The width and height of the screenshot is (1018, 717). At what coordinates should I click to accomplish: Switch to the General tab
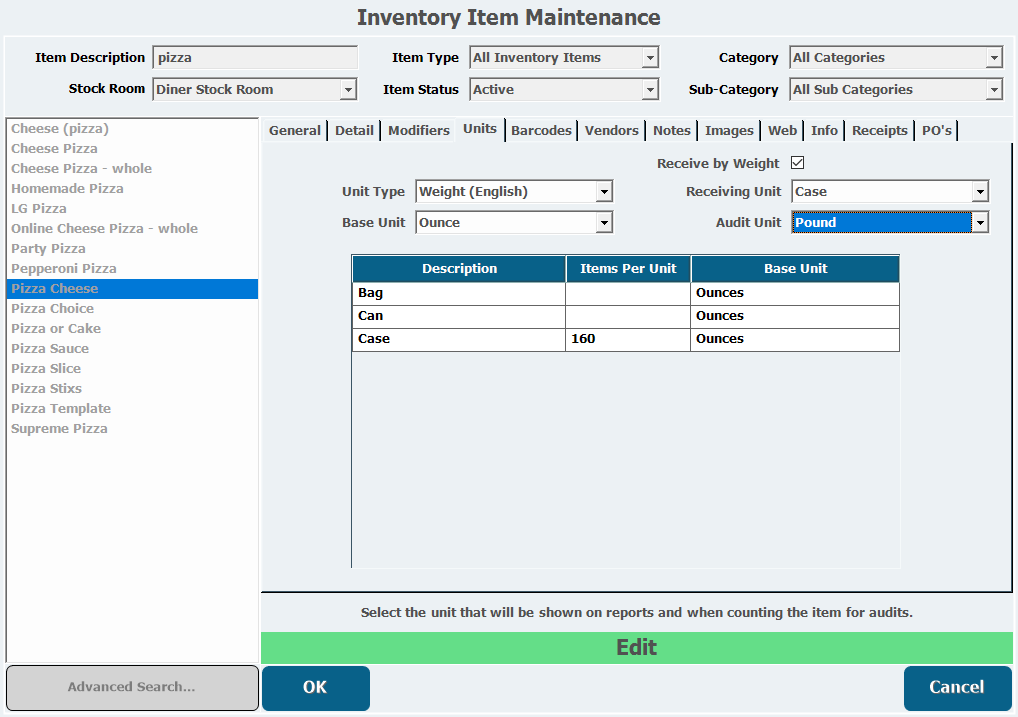tap(295, 130)
